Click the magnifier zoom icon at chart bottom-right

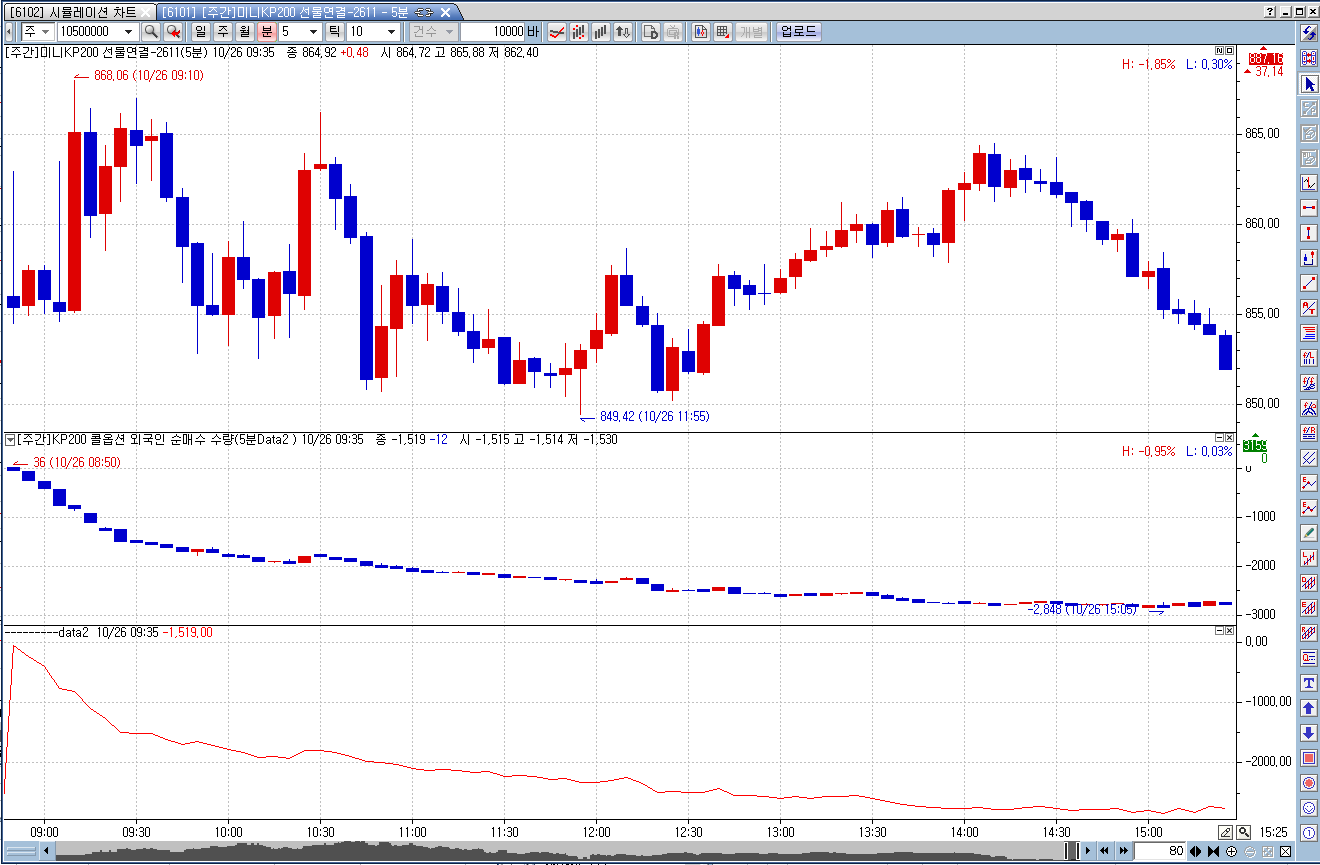point(1243,832)
